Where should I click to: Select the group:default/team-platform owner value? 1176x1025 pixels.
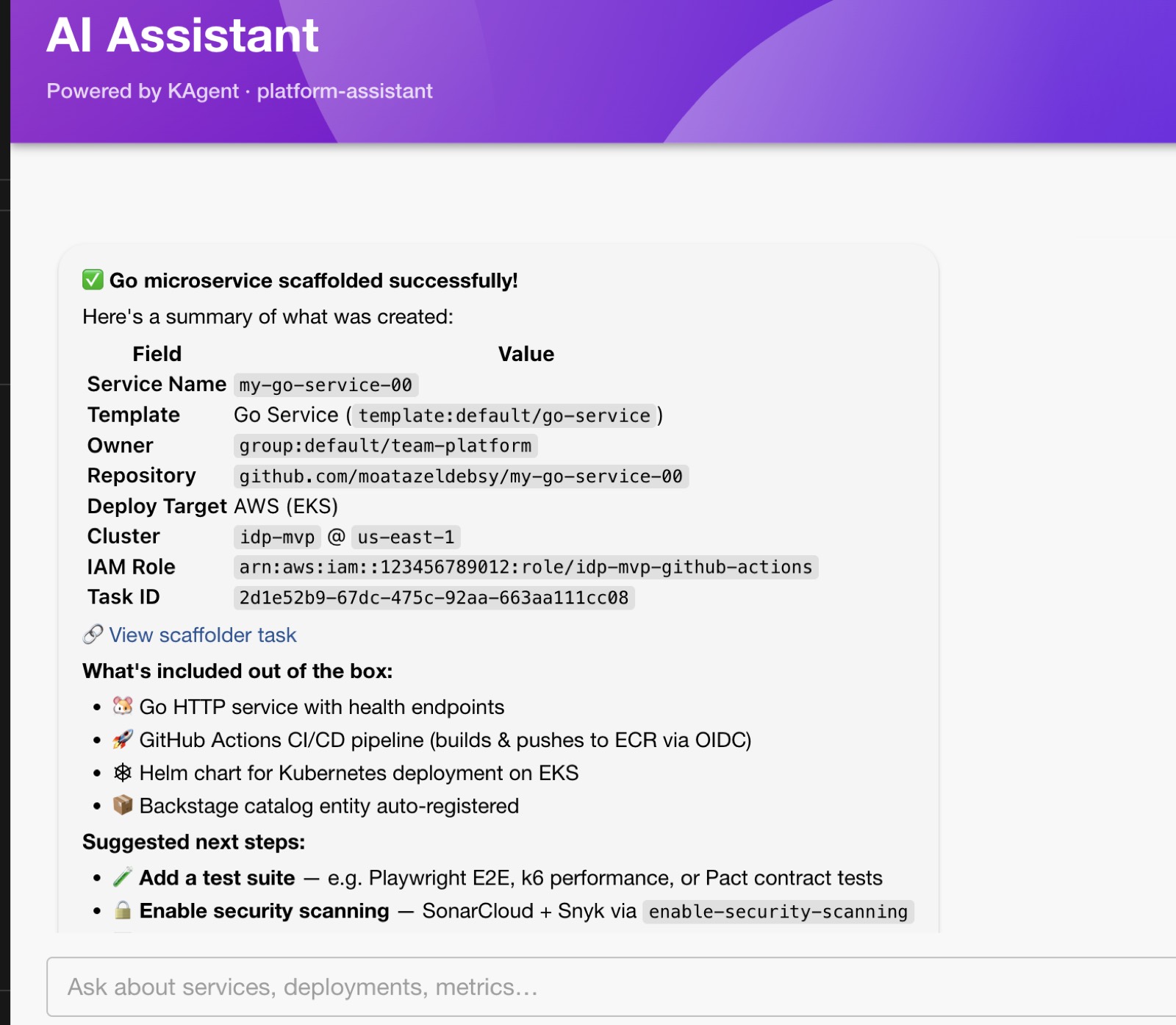[x=385, y=446]
